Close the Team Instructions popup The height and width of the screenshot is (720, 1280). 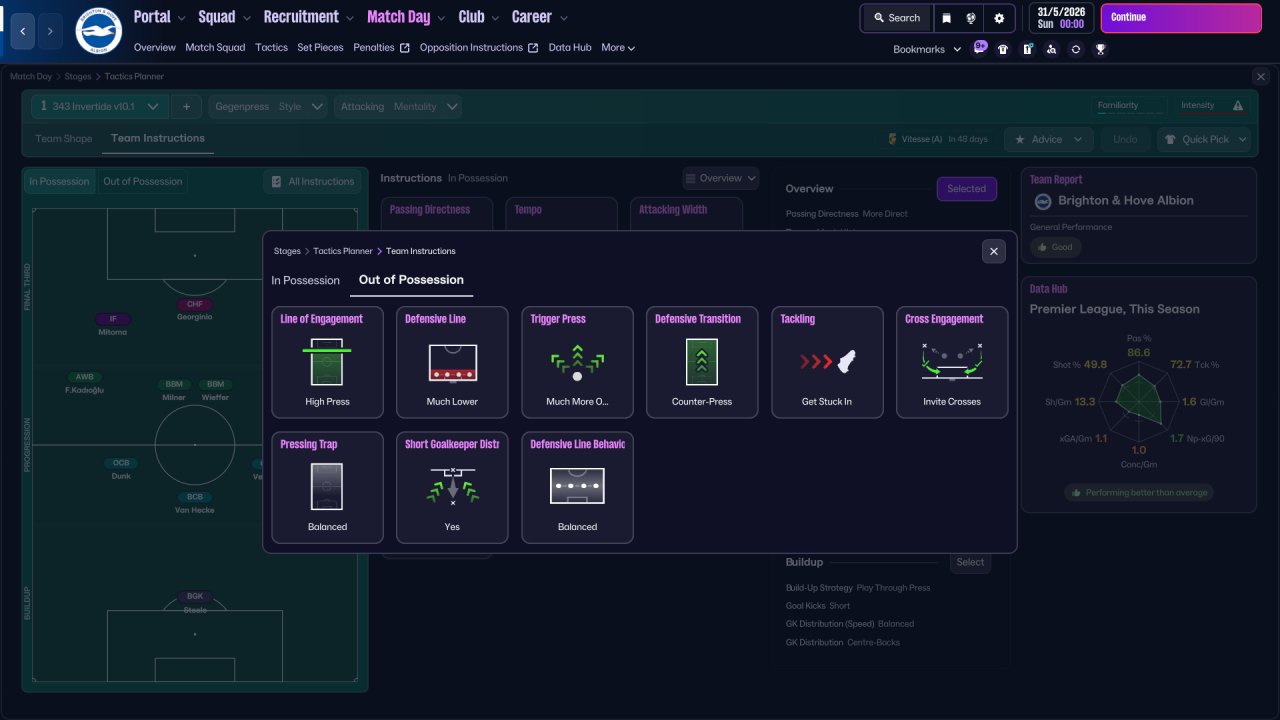993,251
